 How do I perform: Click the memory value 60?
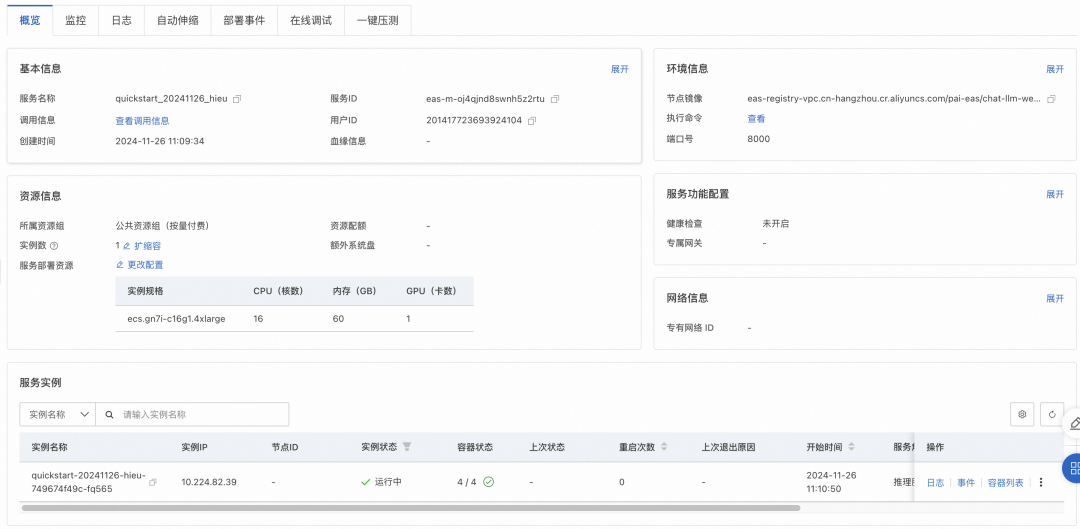[338, 319]
